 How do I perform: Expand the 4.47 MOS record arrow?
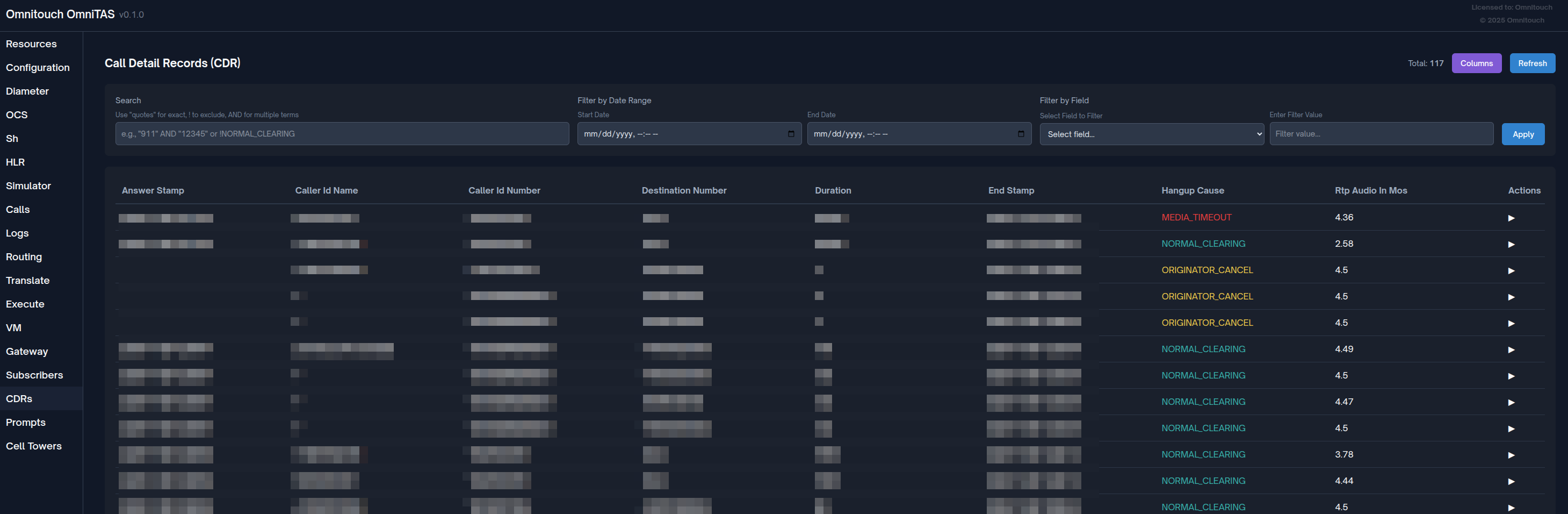1511,403
